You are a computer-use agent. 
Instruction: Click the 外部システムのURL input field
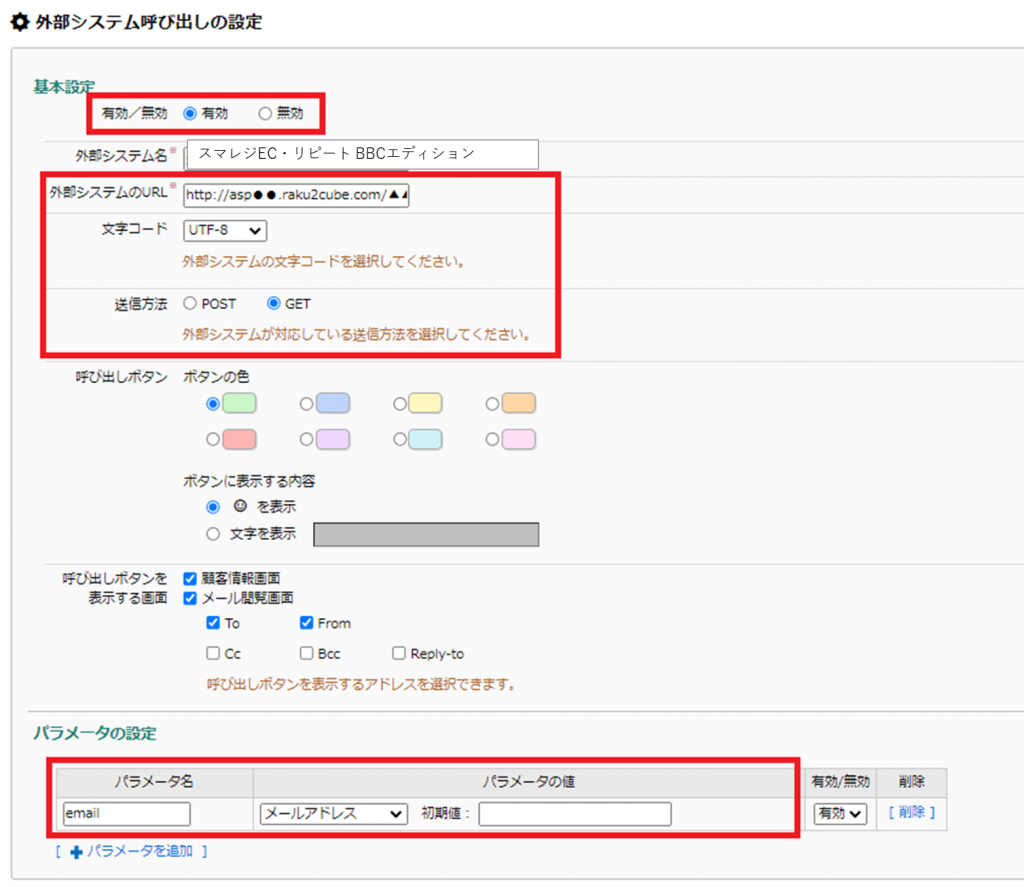pyautogui.click(x=296, y=195)
